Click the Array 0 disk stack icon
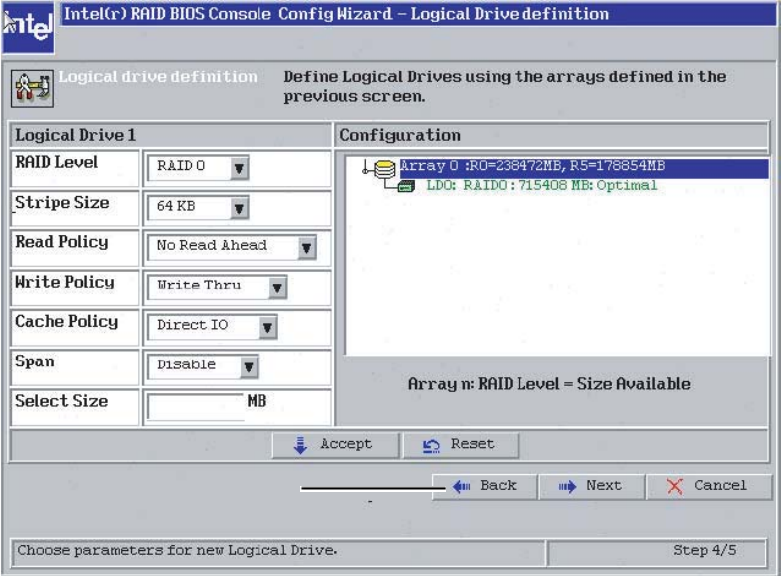Viewport: 781px width, 576px height. [384, 168]
